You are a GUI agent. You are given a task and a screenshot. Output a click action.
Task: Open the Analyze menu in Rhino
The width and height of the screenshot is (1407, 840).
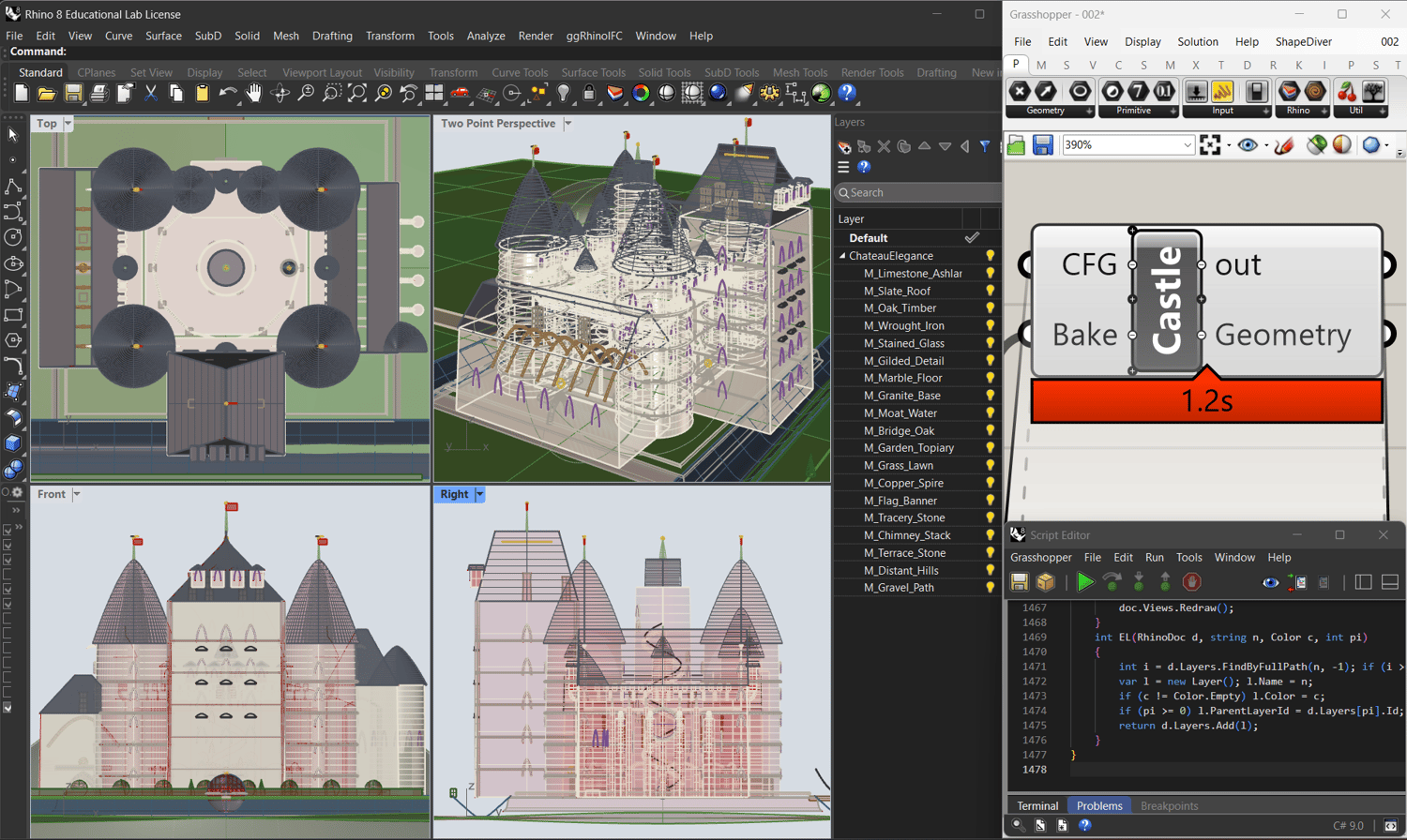[x=485, y=36]
